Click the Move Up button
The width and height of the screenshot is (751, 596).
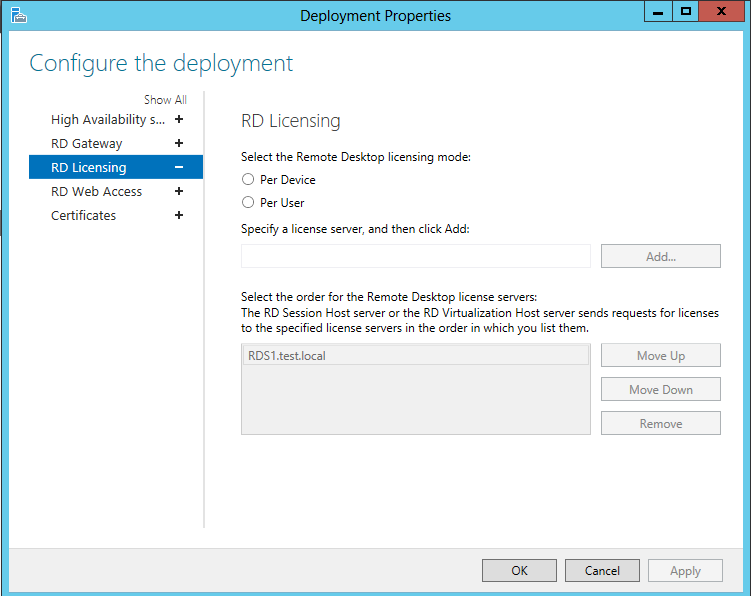coord(660,355)
